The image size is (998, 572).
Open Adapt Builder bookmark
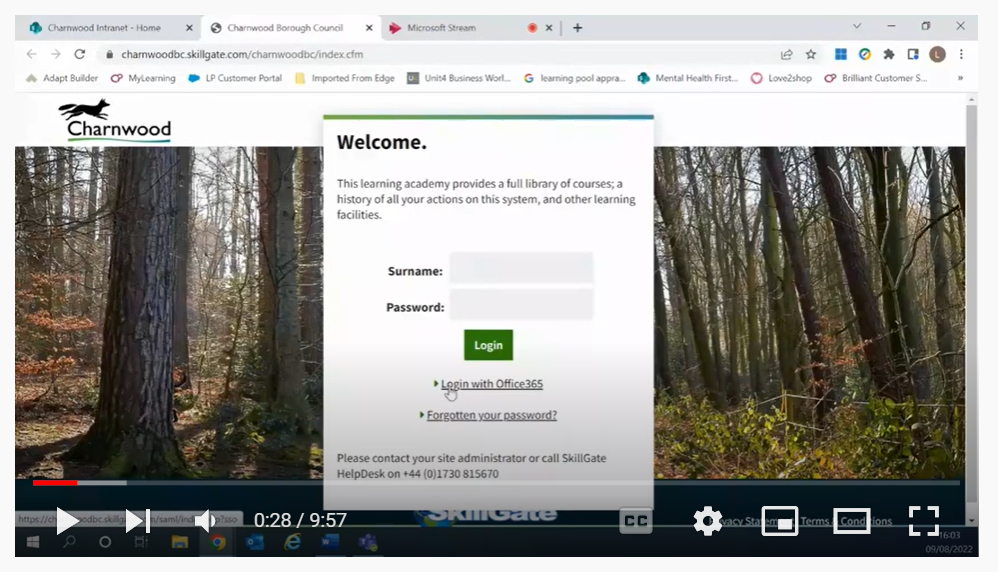click(62, 78)
